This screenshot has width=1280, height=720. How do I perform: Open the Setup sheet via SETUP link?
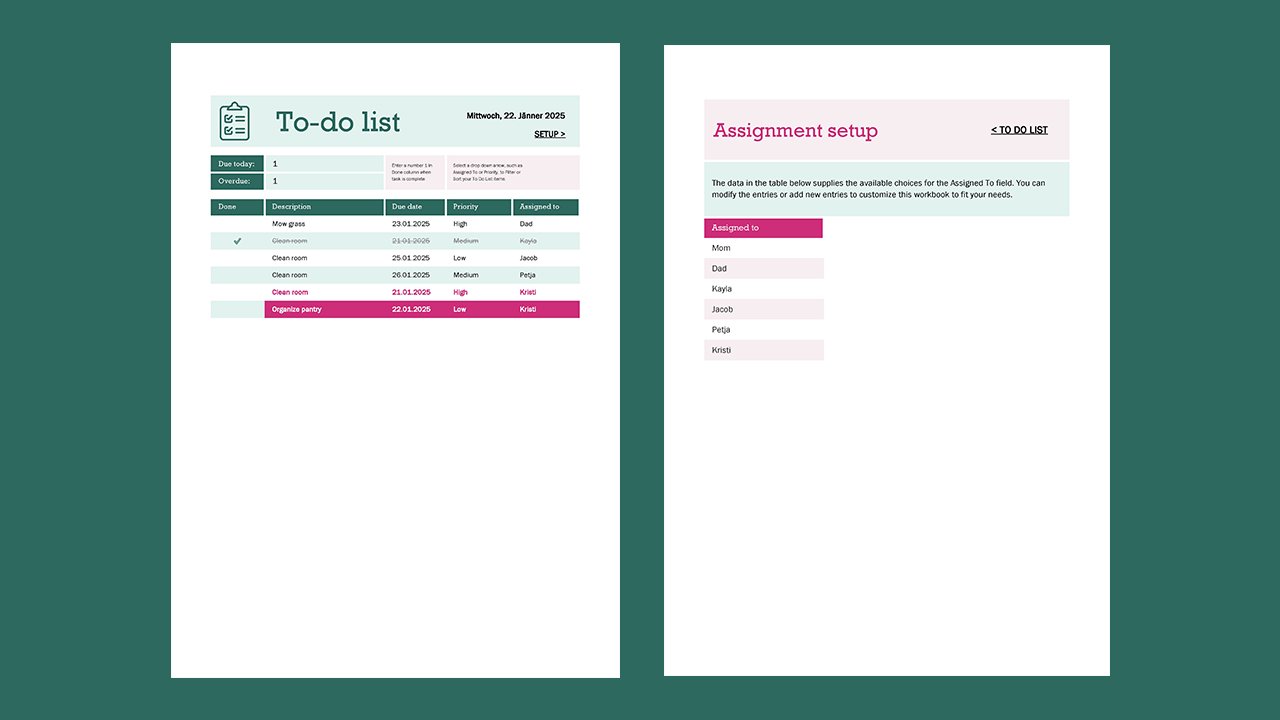click(x=550, y=133)
